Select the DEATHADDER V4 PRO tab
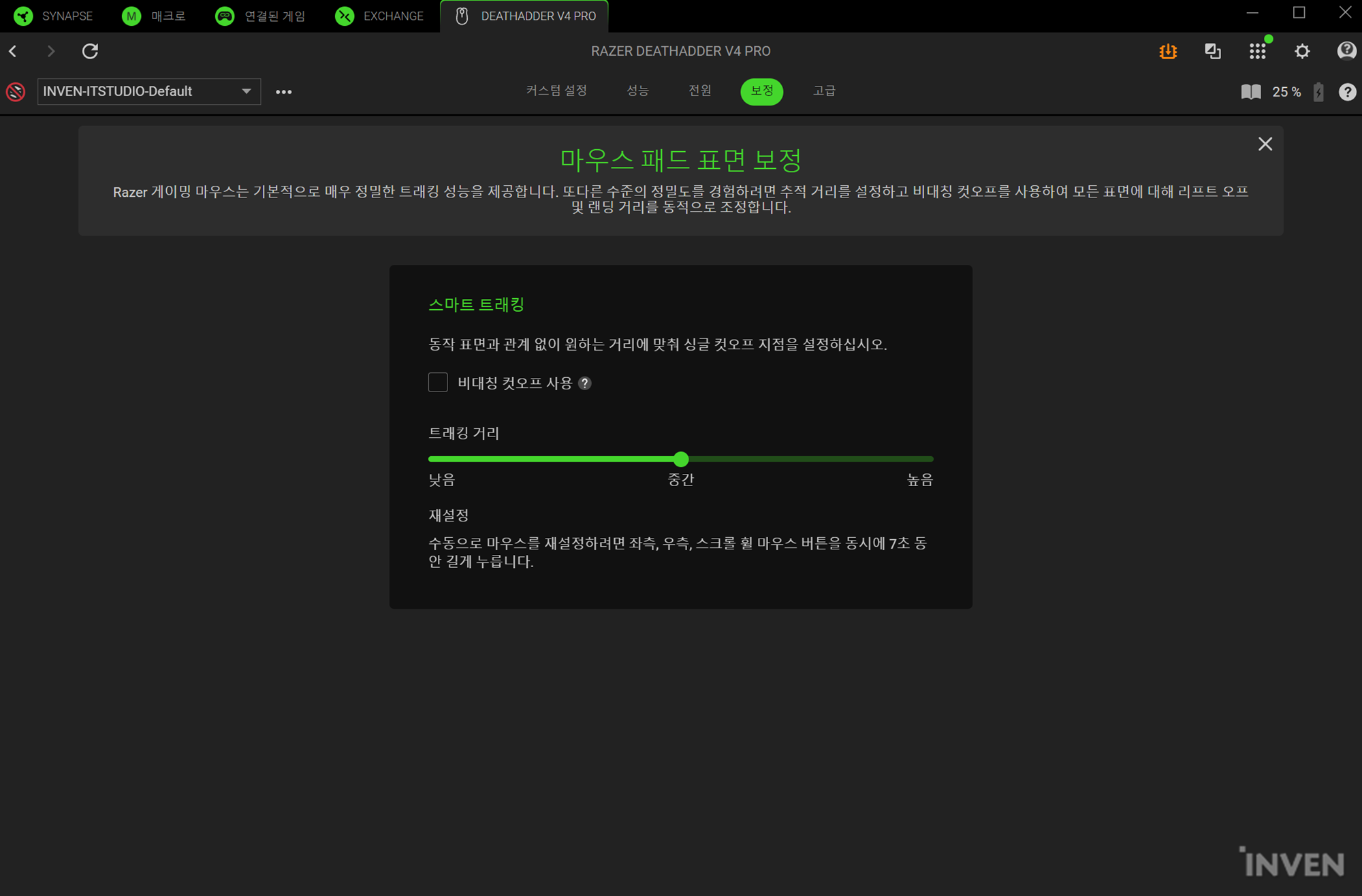 524,16
